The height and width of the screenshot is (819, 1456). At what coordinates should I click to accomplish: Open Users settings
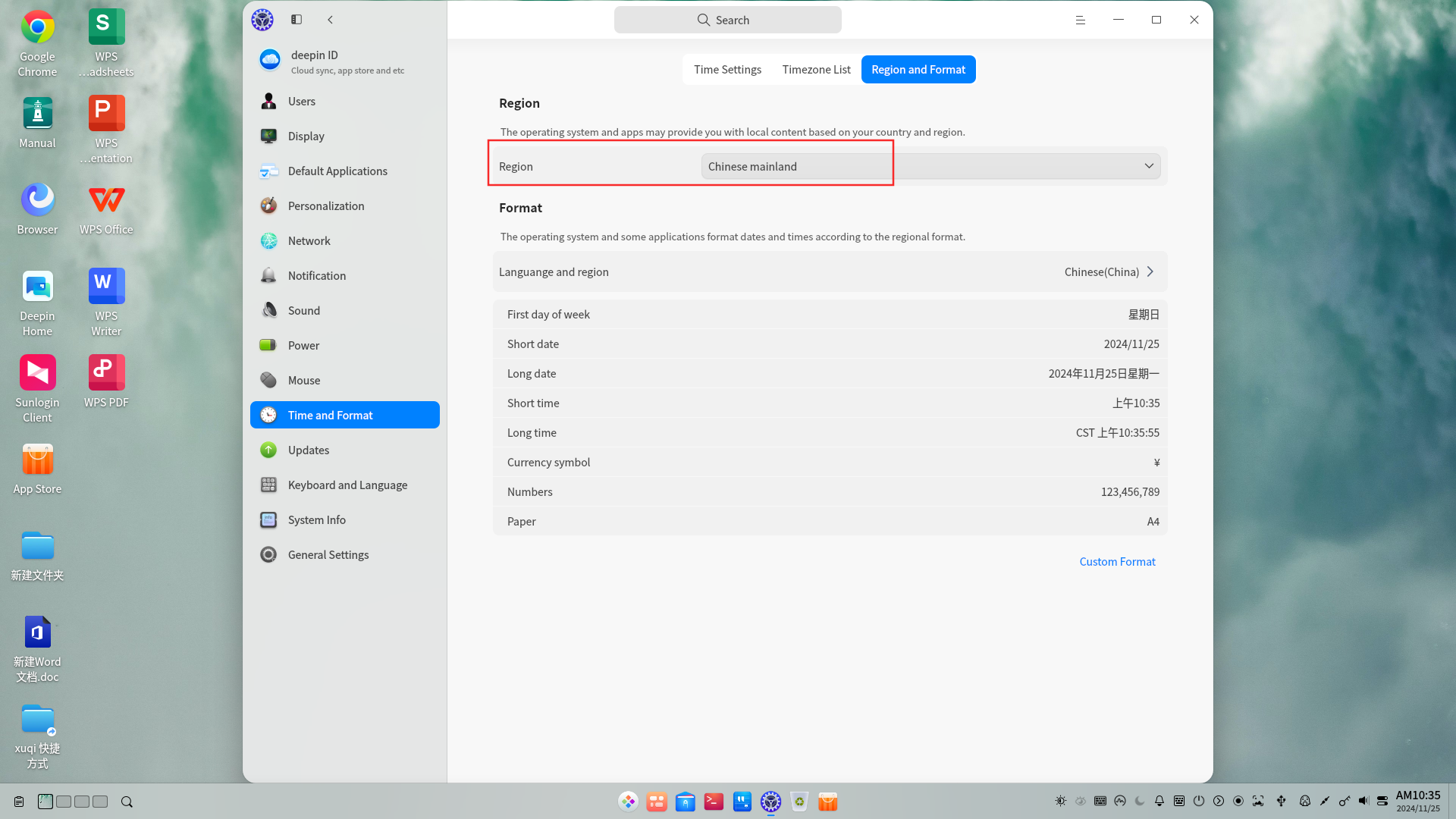(x=345, y=101)
